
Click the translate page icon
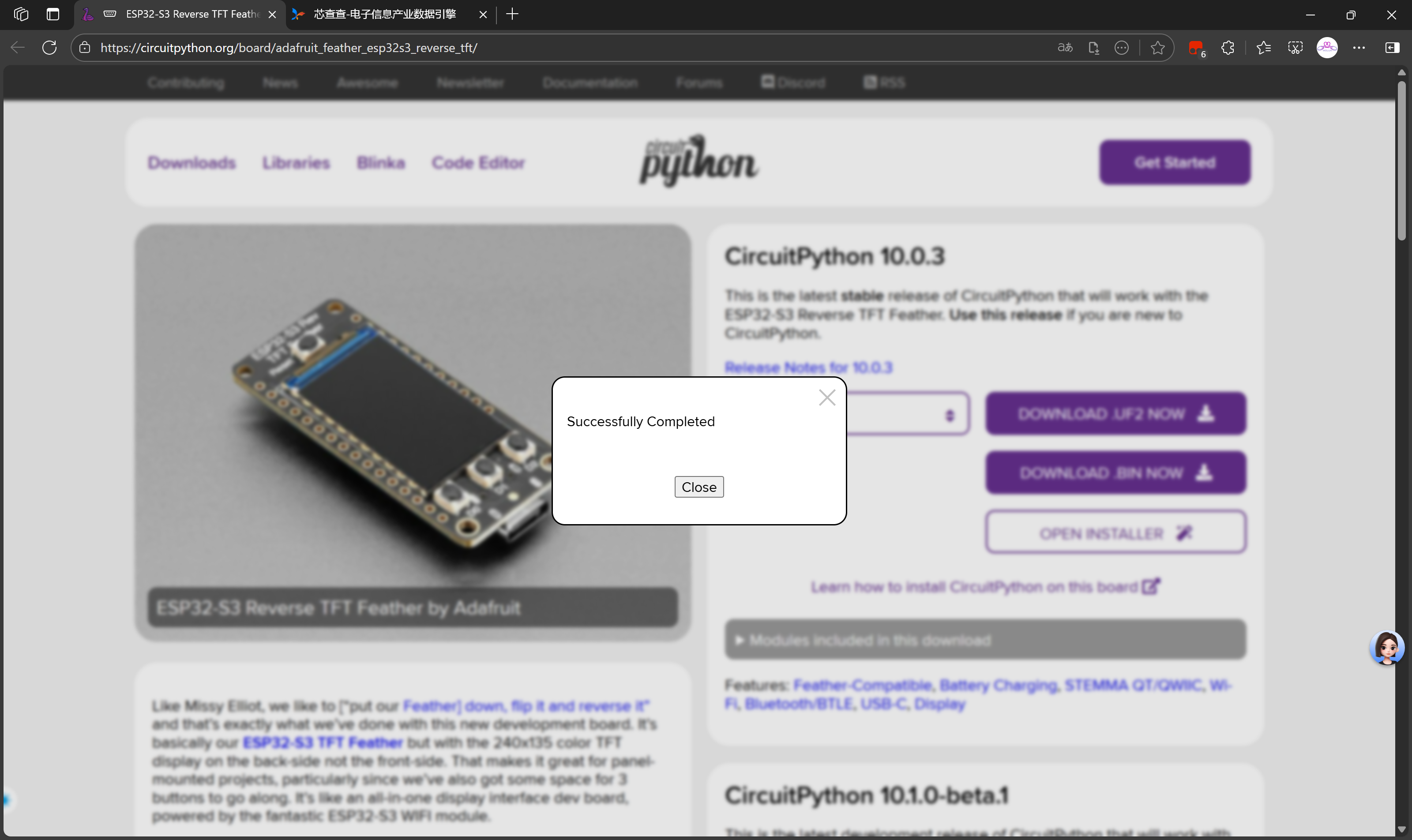tap(1064, 48)
